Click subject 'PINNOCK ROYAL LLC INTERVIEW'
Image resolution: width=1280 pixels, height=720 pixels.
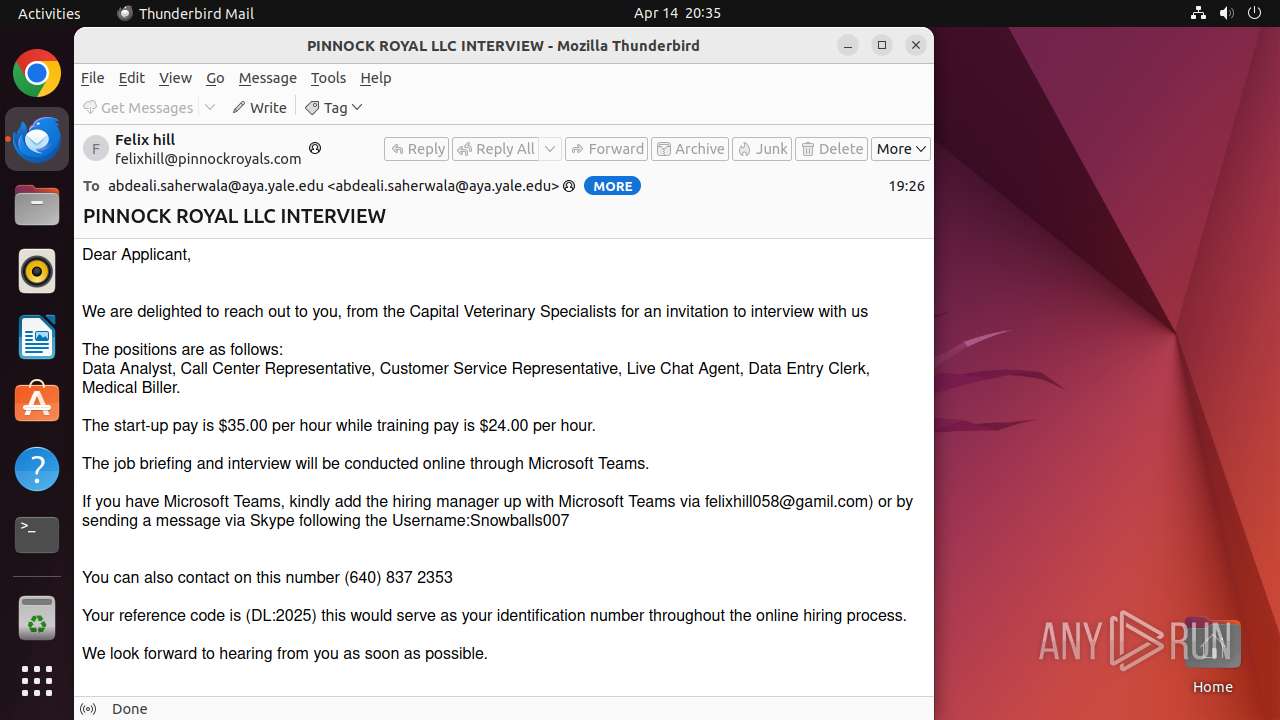pyautogui.click(x=234, y=216)
